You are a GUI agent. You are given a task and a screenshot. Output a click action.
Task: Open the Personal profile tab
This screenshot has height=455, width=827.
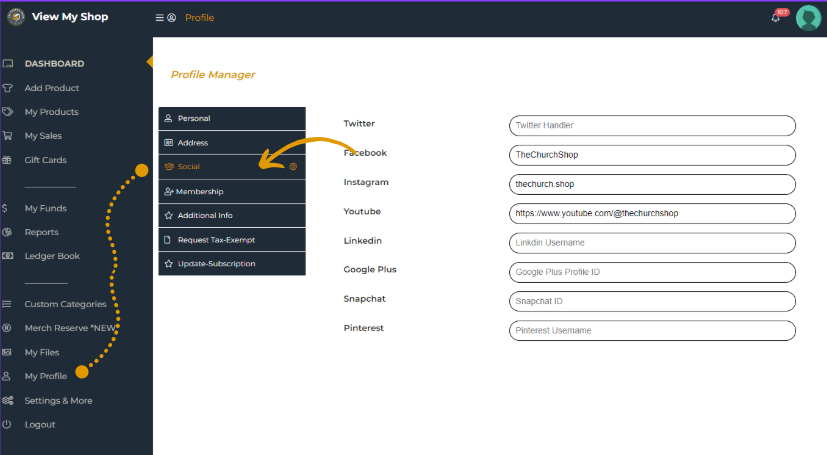point(232,119)
